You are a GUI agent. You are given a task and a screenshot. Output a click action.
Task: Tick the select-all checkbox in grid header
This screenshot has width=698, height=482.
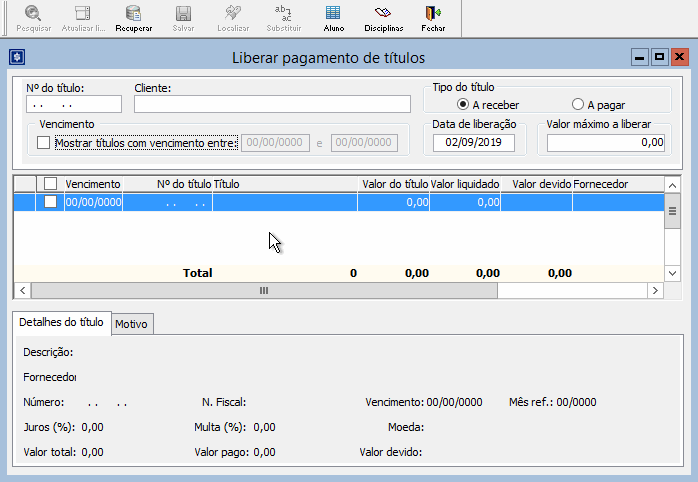coord(50,184)
